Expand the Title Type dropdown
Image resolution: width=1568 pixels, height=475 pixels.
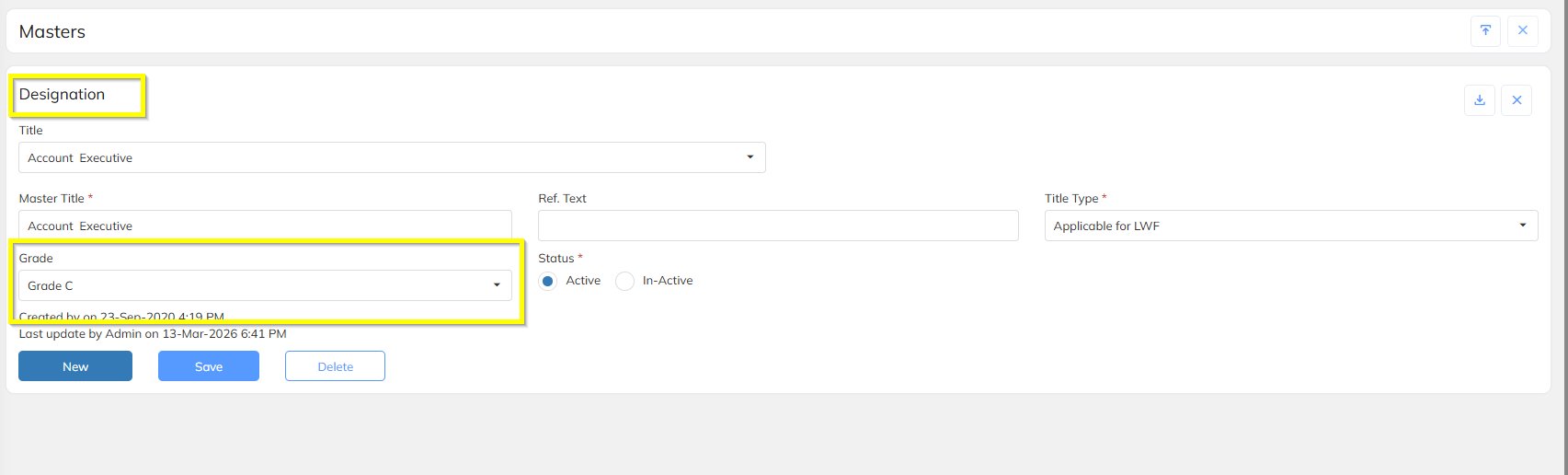click(x=1290, y=226)
